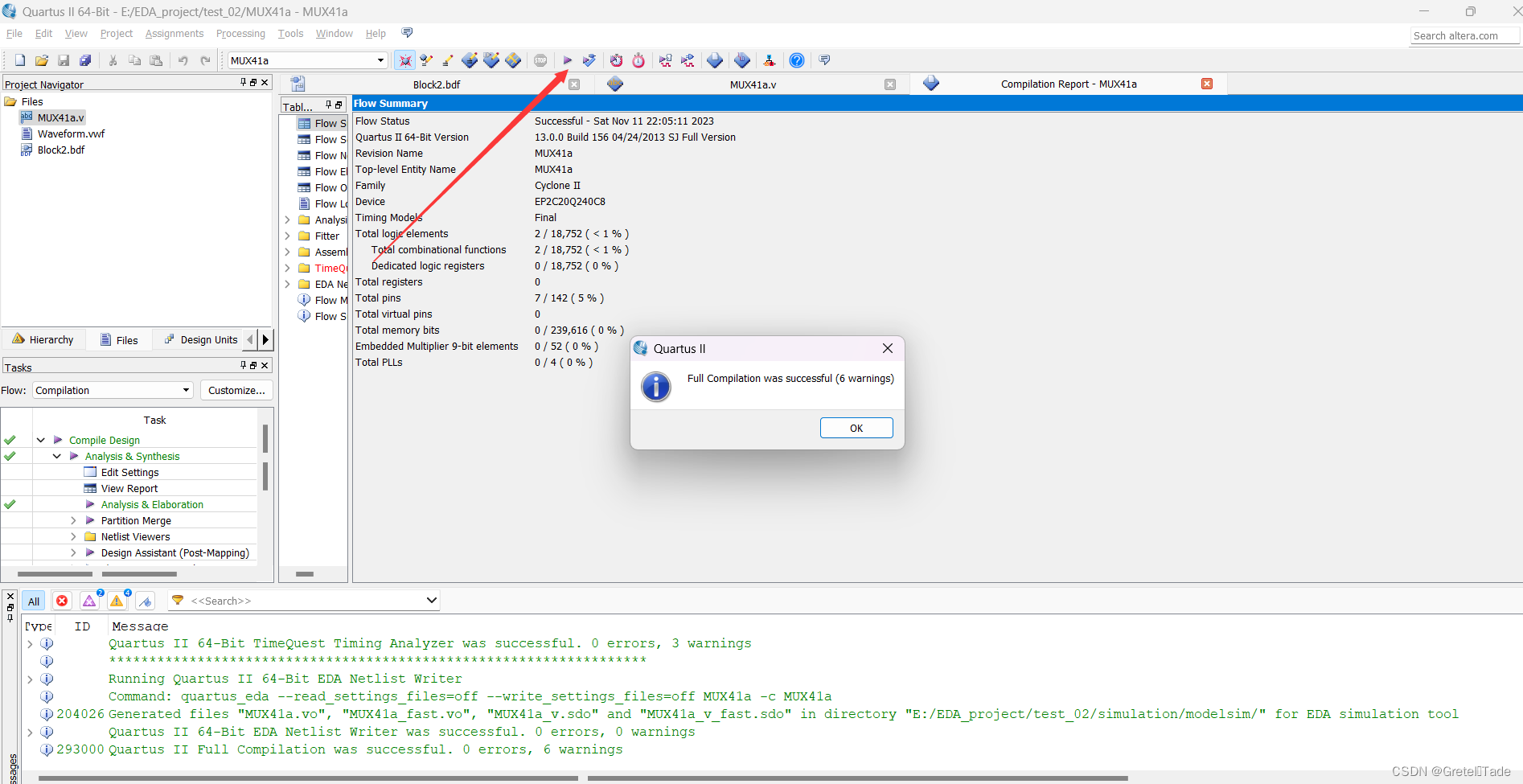Click the Paste toolbar icon
The width and height of the screenshot is (1523, 784).
[x=157, y=60]
